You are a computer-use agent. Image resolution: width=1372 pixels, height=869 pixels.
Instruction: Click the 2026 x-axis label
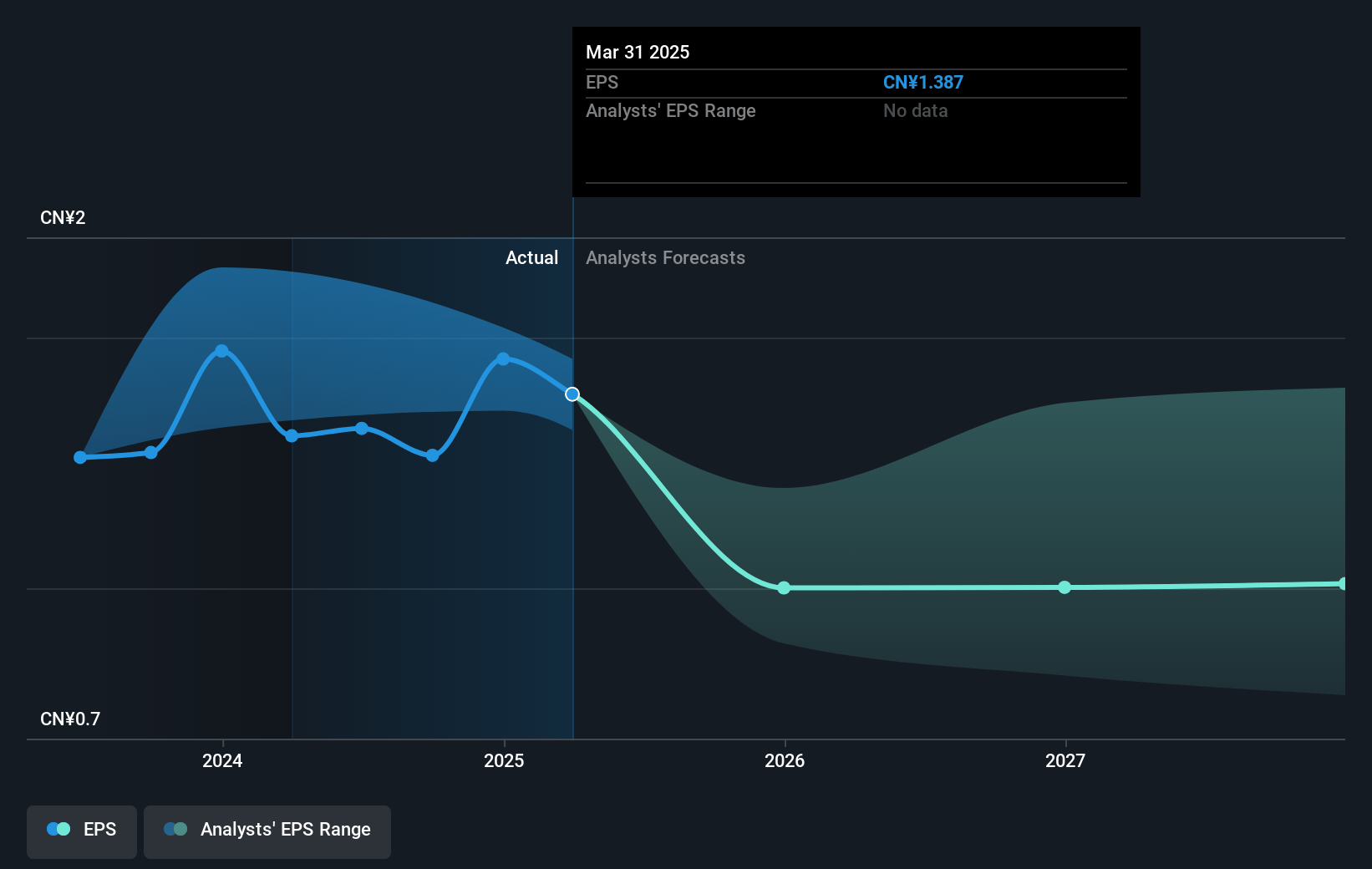click(x=785, y=760)
